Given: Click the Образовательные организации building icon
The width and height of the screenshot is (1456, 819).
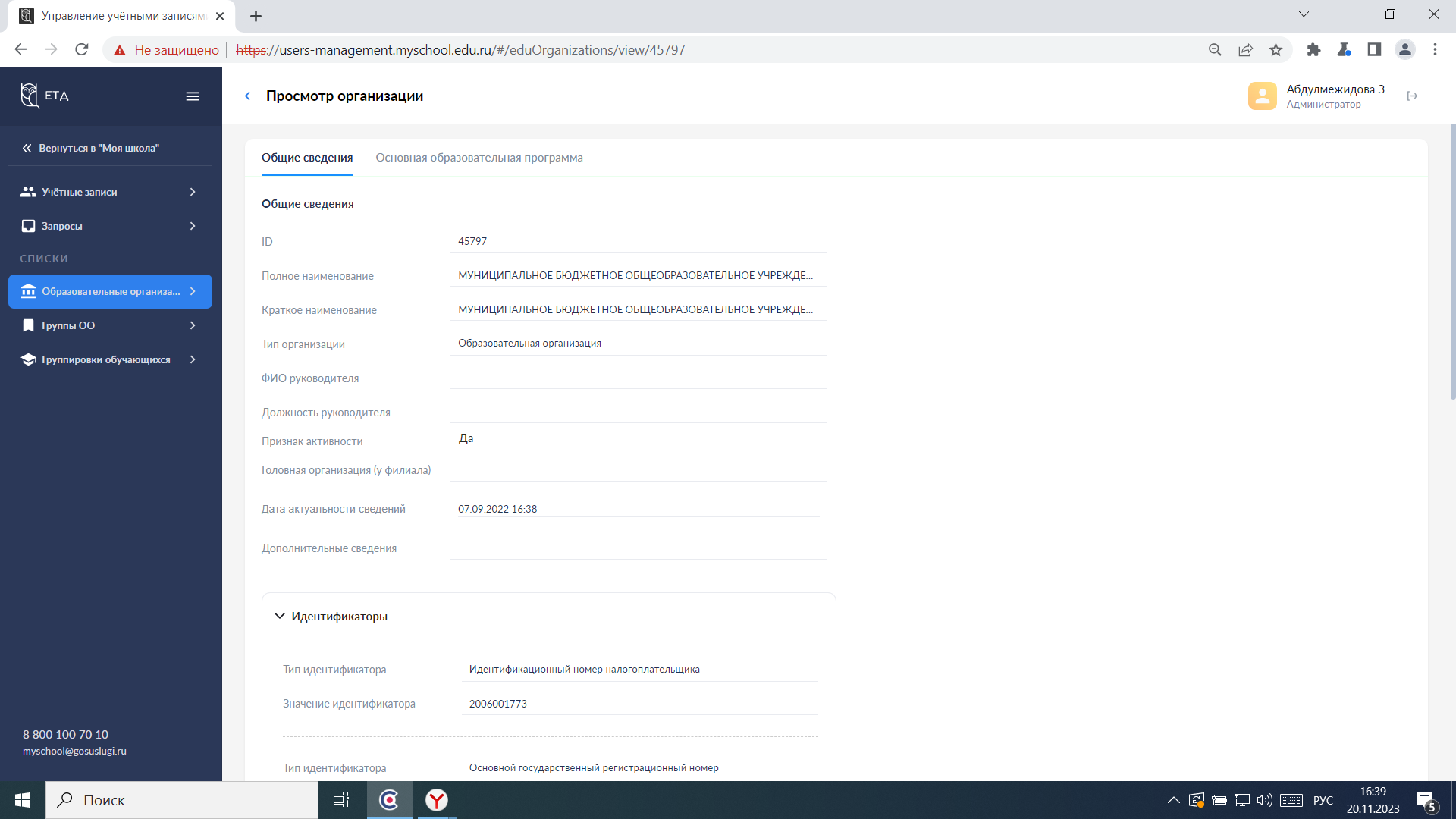Looking at the screenshot, I should pos(28,291).
